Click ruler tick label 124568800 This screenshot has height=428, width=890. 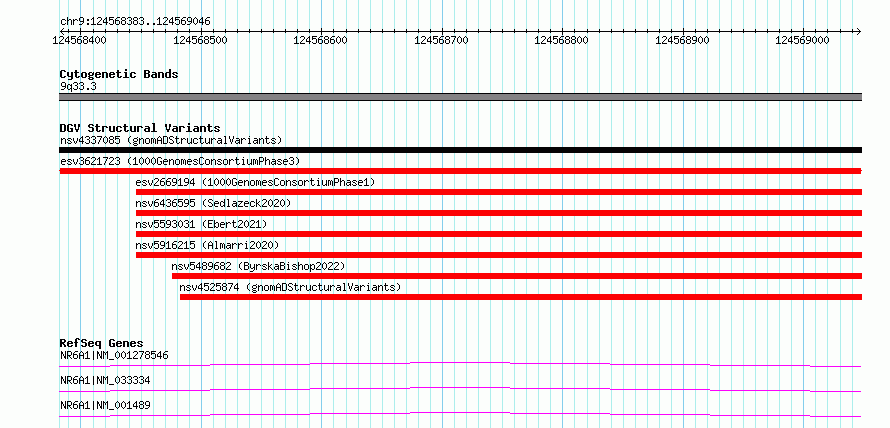pos(562,40)
